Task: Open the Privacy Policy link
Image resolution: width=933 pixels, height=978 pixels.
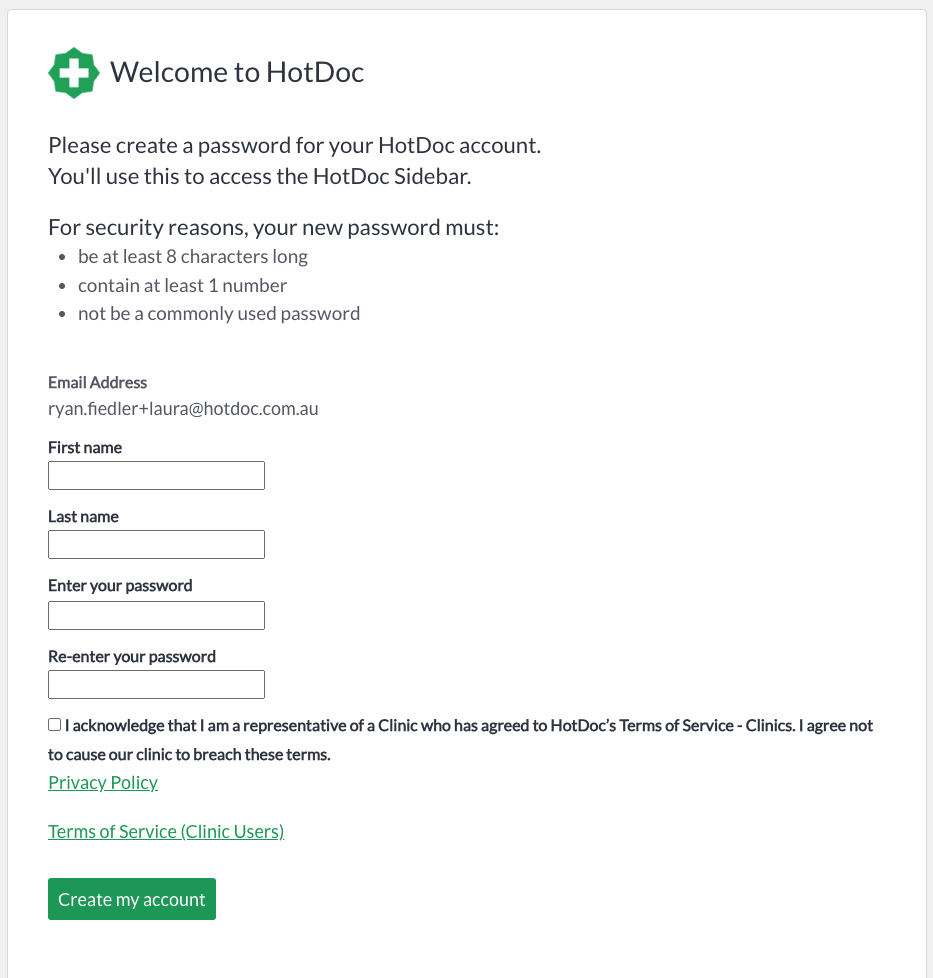Action: coord(103,782)
